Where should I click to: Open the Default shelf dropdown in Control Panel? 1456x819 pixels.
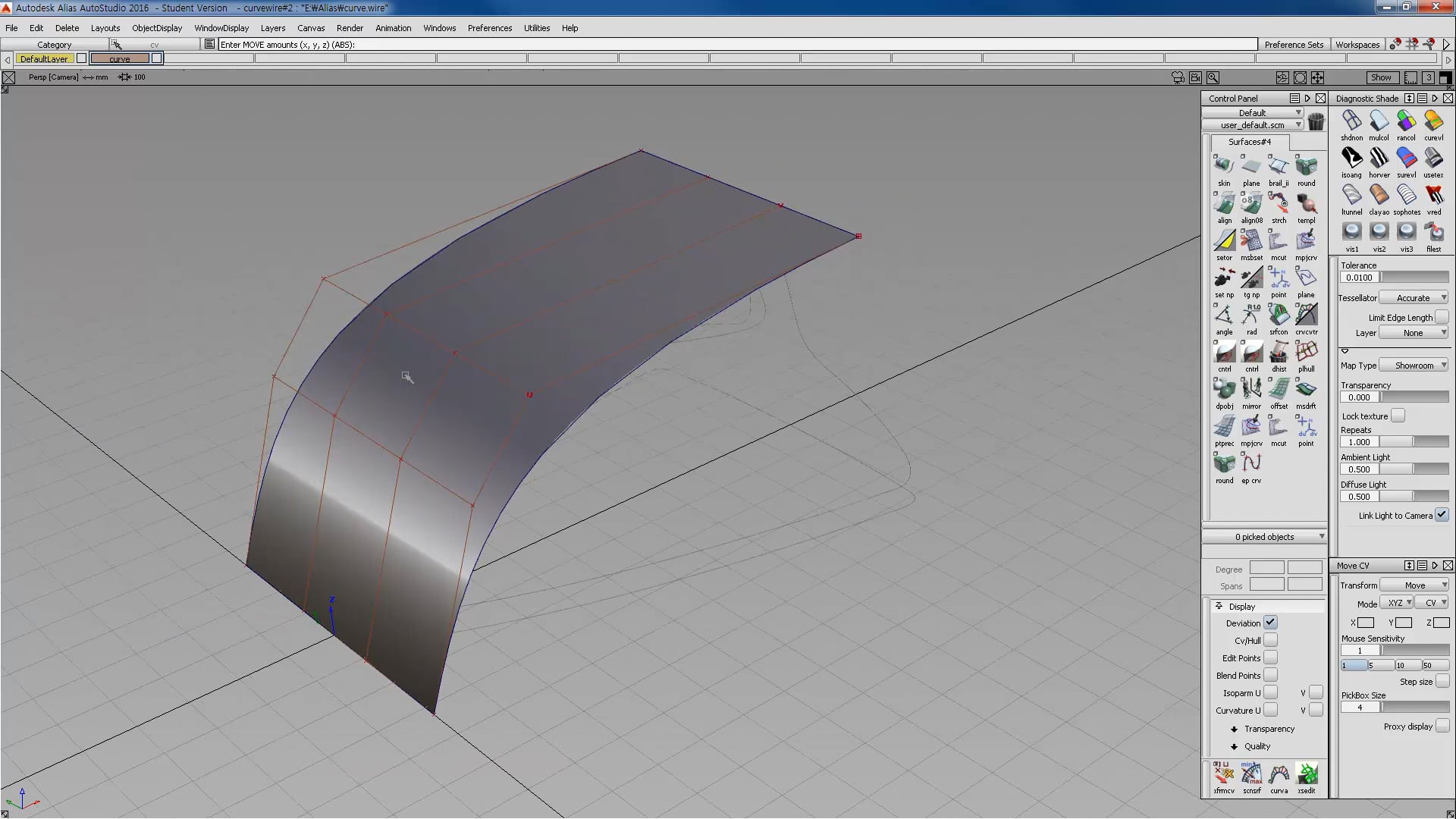click(x=1252, y=112)
